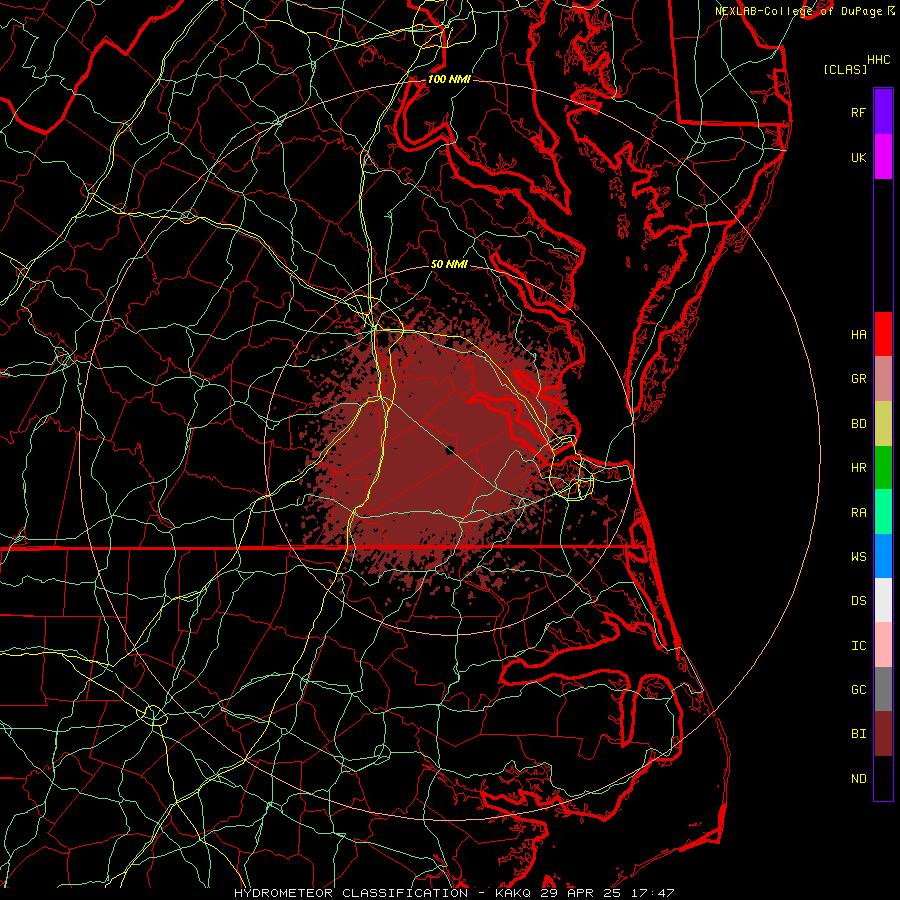Click the GC gray legend swatch
Image resolution: width=900 pixels, height=900 pixels.
coord(883,689)
